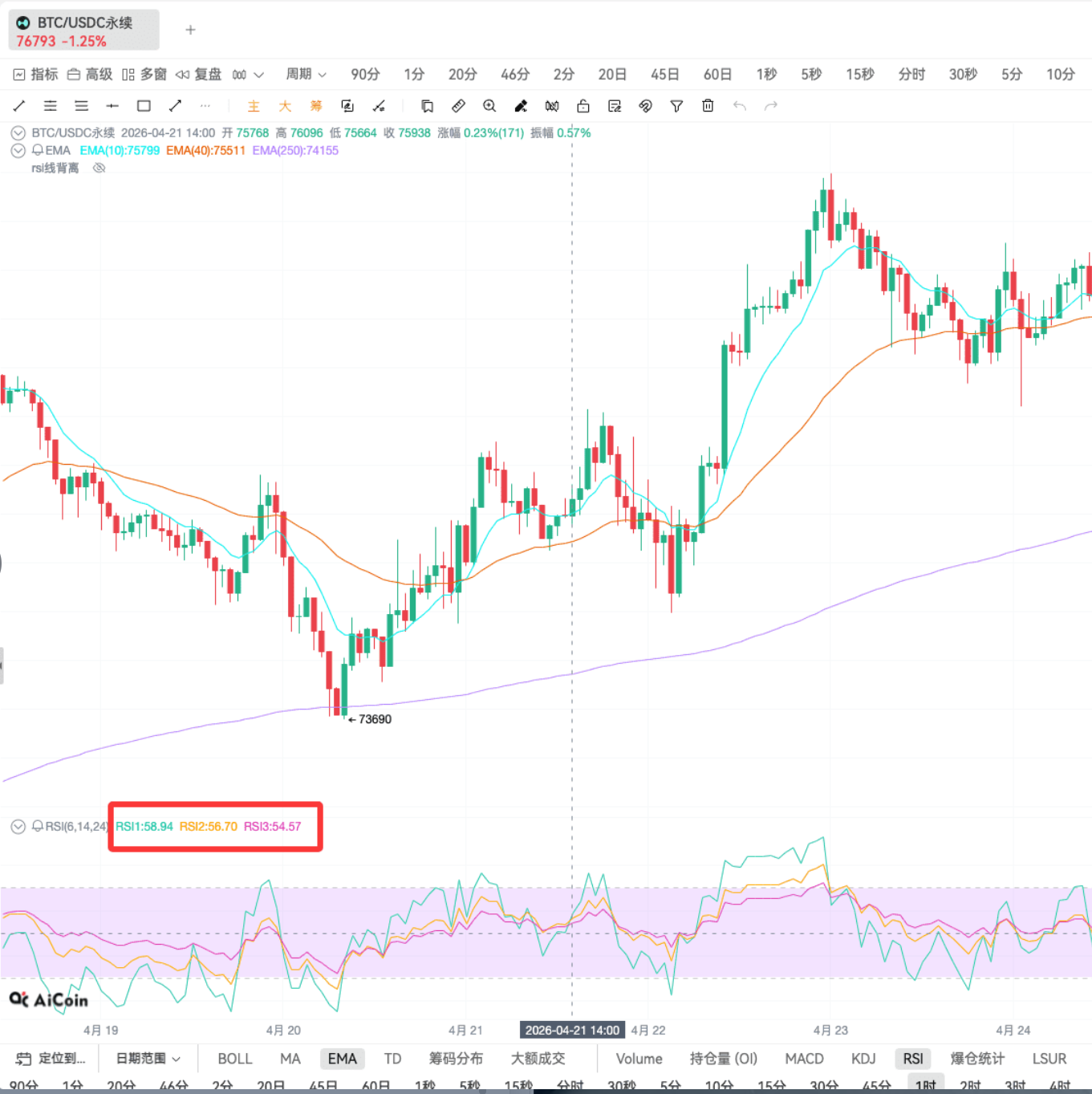Delete drawings using the trash icon

coord(708,105)
